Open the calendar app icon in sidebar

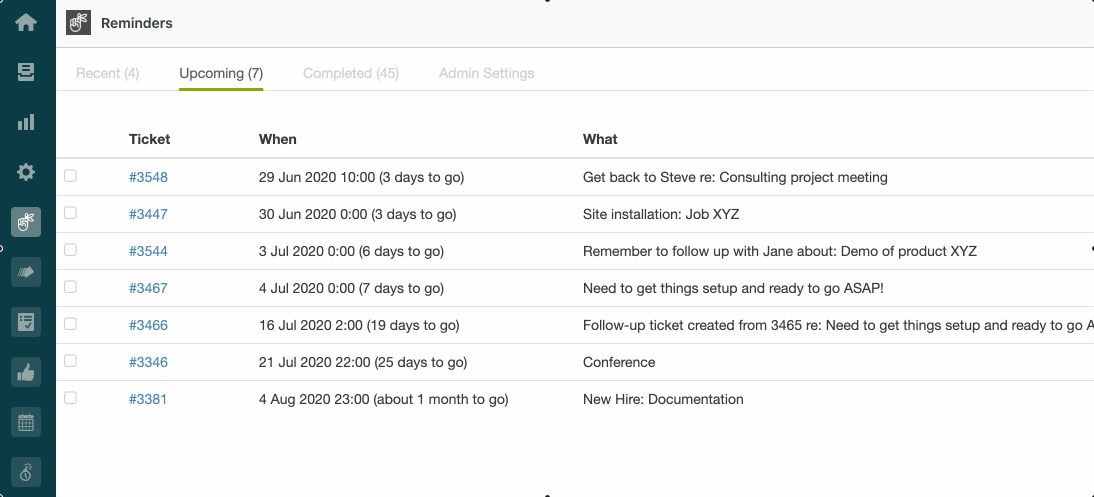coord(26,422)
